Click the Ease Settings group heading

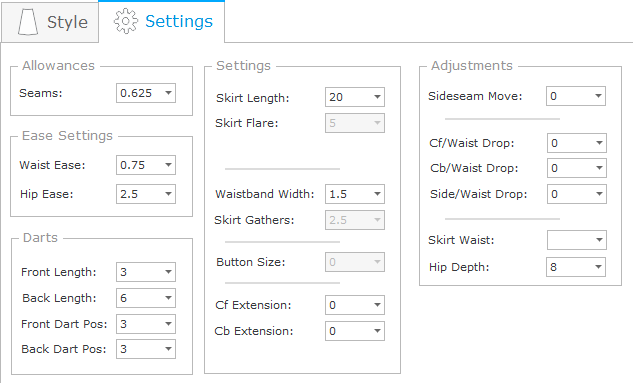tap(67, 136)
